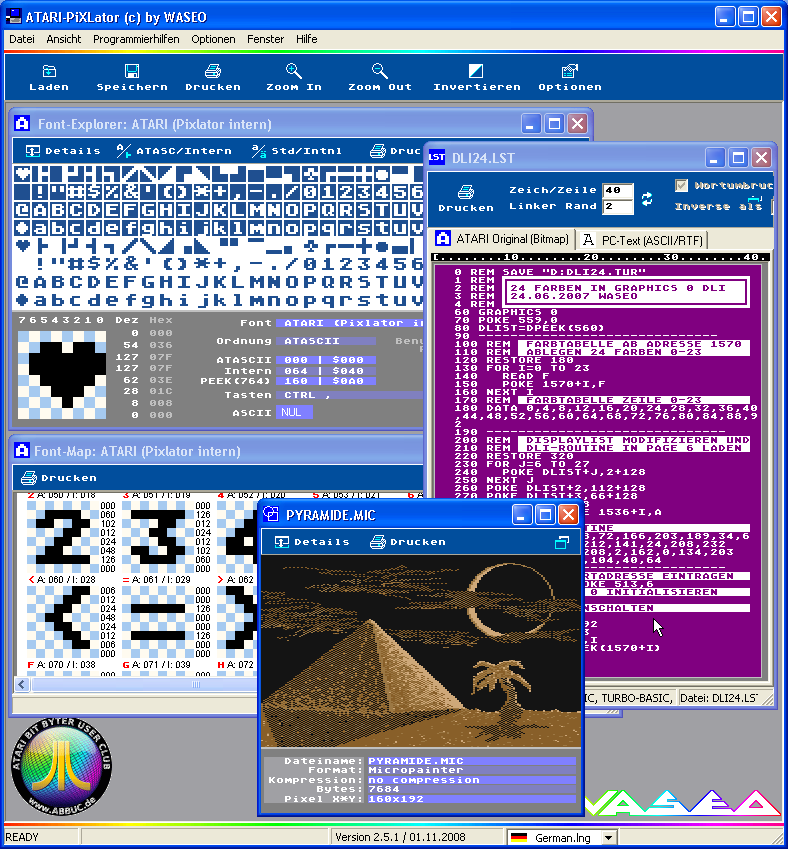Image resolution: width=788 pixels, height=849 pixels.
Task: Click the Font-Map window title icon
Action: click(22, 450)
